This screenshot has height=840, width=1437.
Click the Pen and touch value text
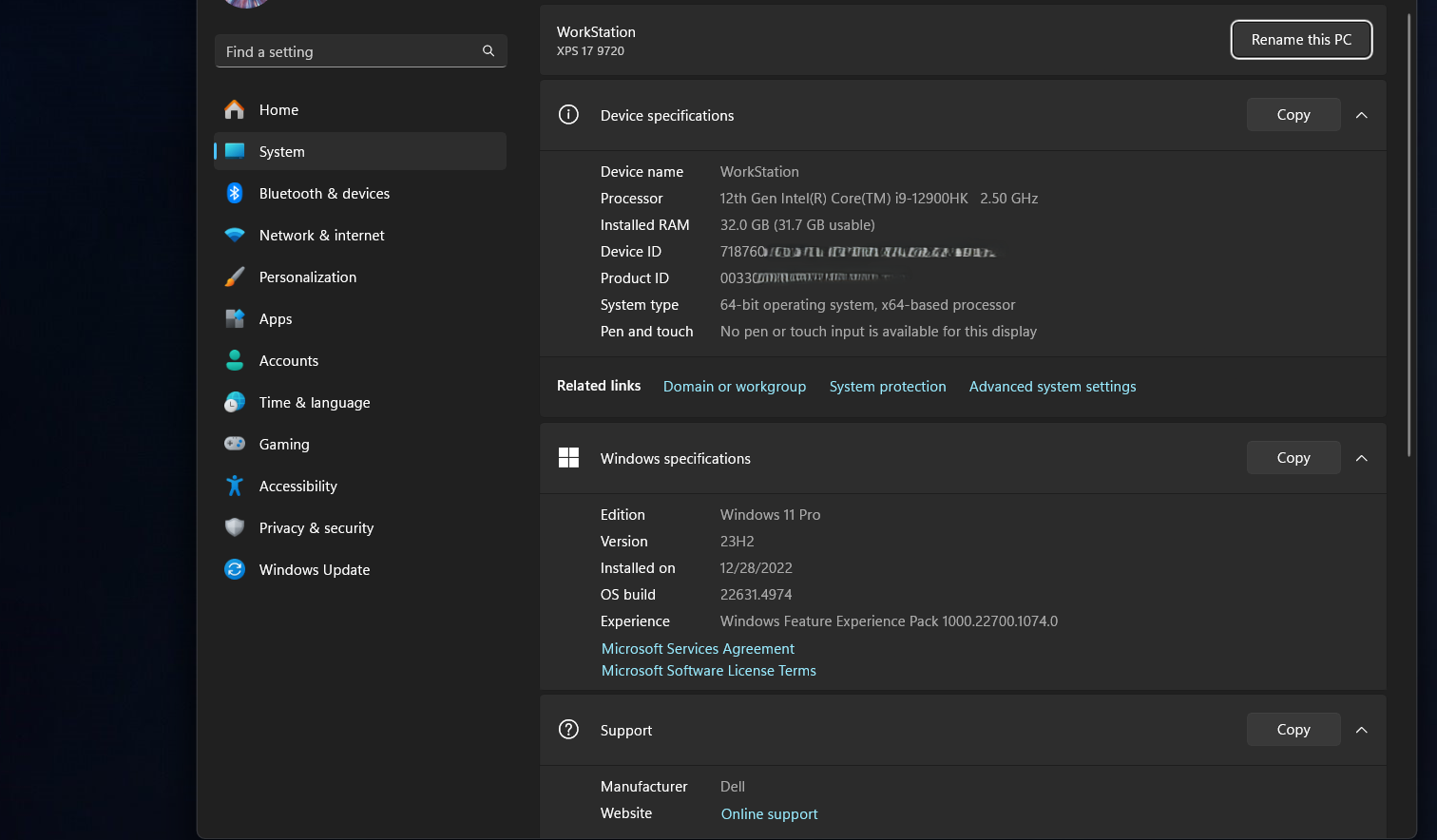pyautogui.click(x=878, y=332)
